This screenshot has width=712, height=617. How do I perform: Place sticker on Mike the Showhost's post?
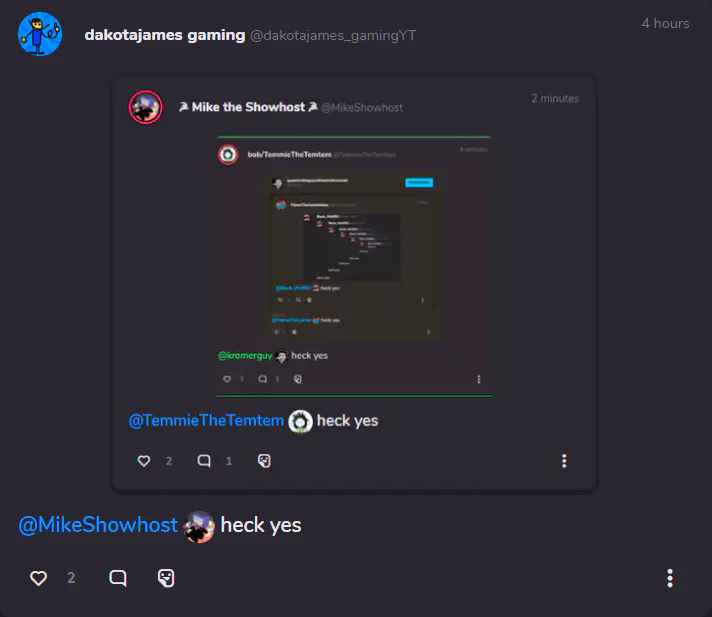tap(264, 461)
